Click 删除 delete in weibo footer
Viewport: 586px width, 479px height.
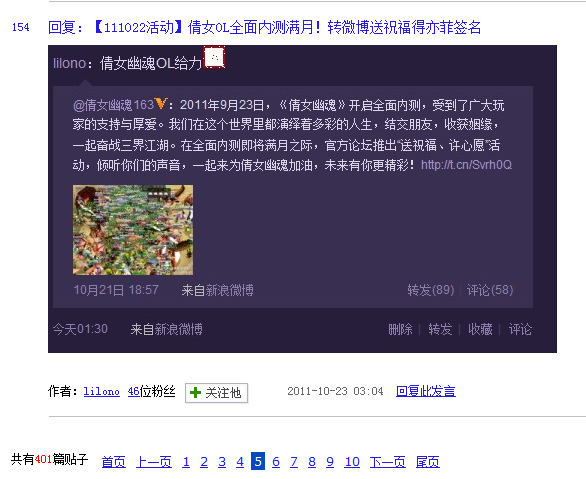click(400, 329)
